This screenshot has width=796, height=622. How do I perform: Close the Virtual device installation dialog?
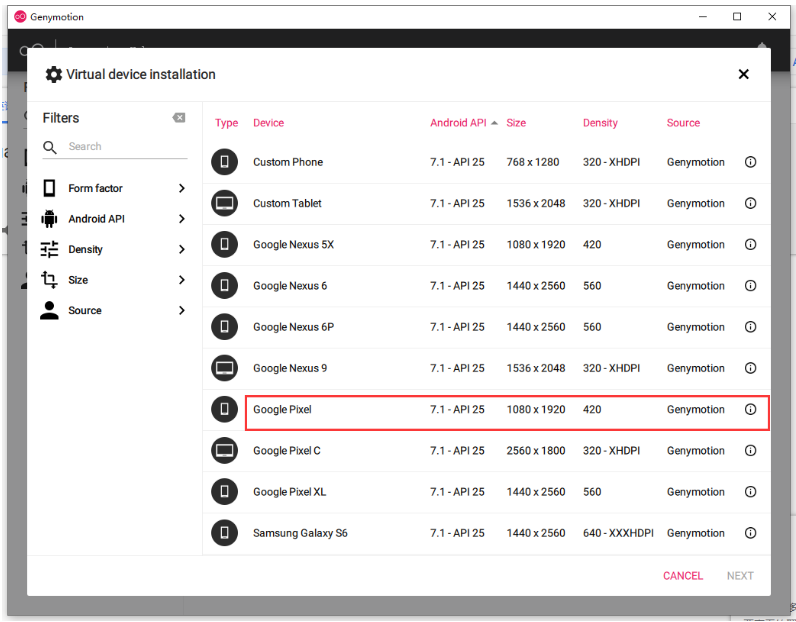[744, 75]
